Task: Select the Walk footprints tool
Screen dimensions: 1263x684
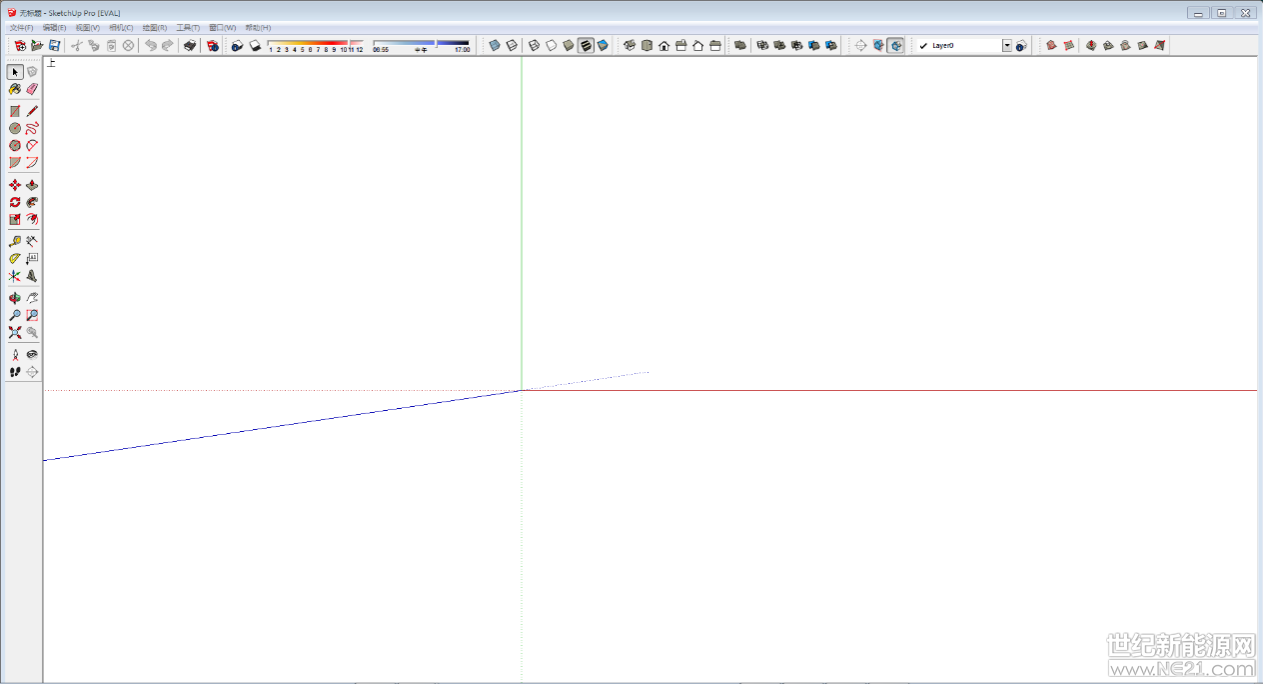Action: [15, 371]
